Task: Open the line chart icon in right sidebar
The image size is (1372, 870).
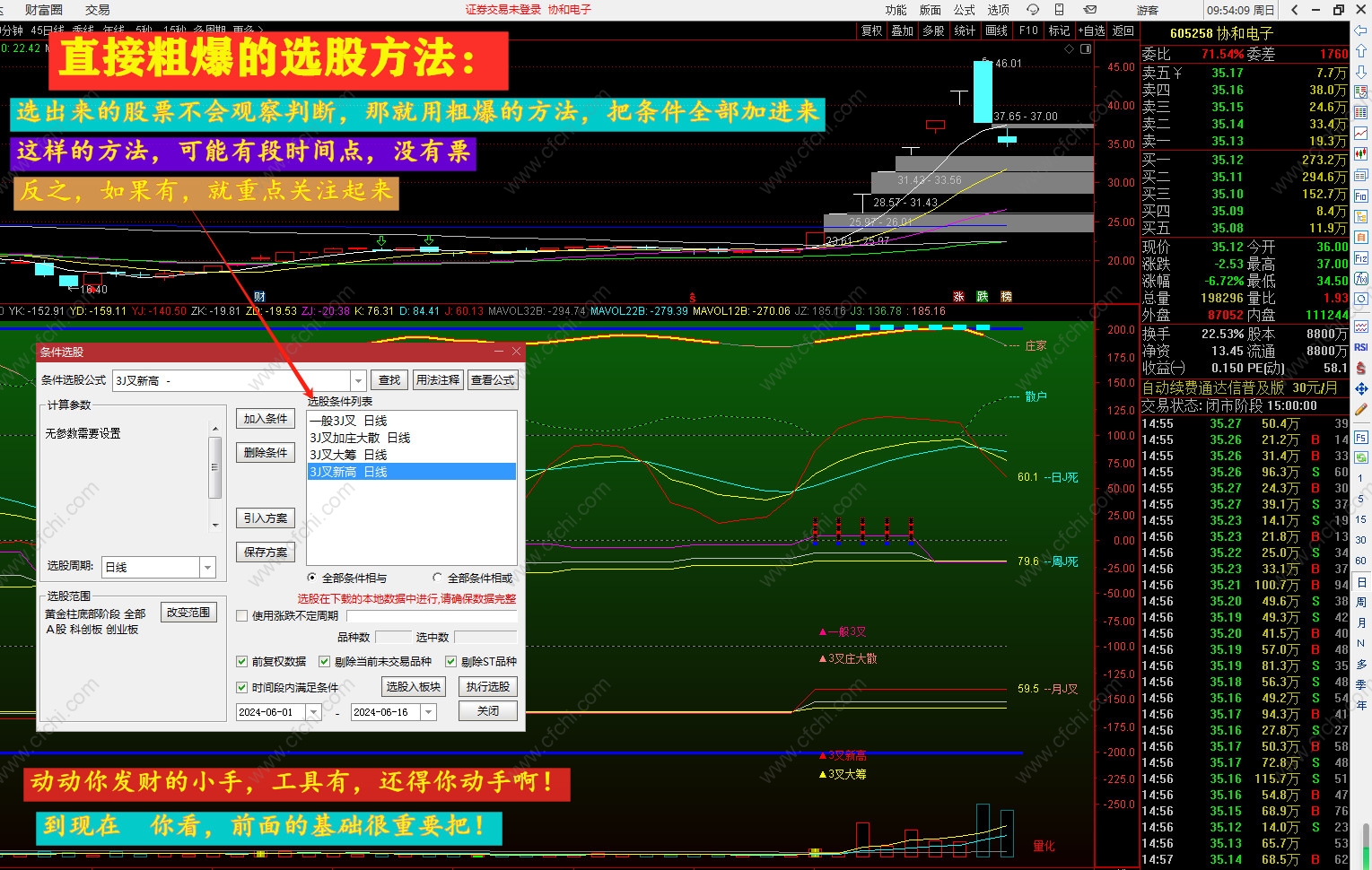Action: (1361, 134)
